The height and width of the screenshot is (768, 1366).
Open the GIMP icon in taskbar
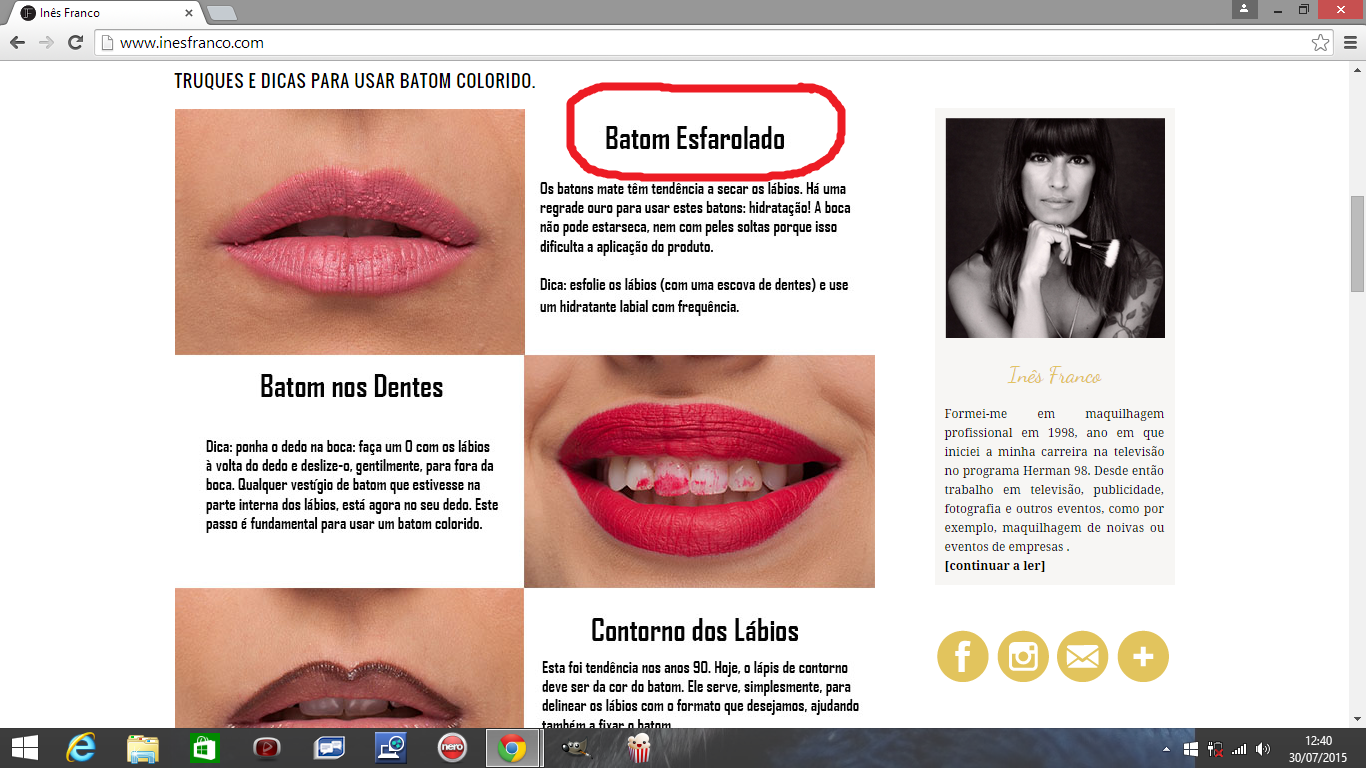coord(574,748)
